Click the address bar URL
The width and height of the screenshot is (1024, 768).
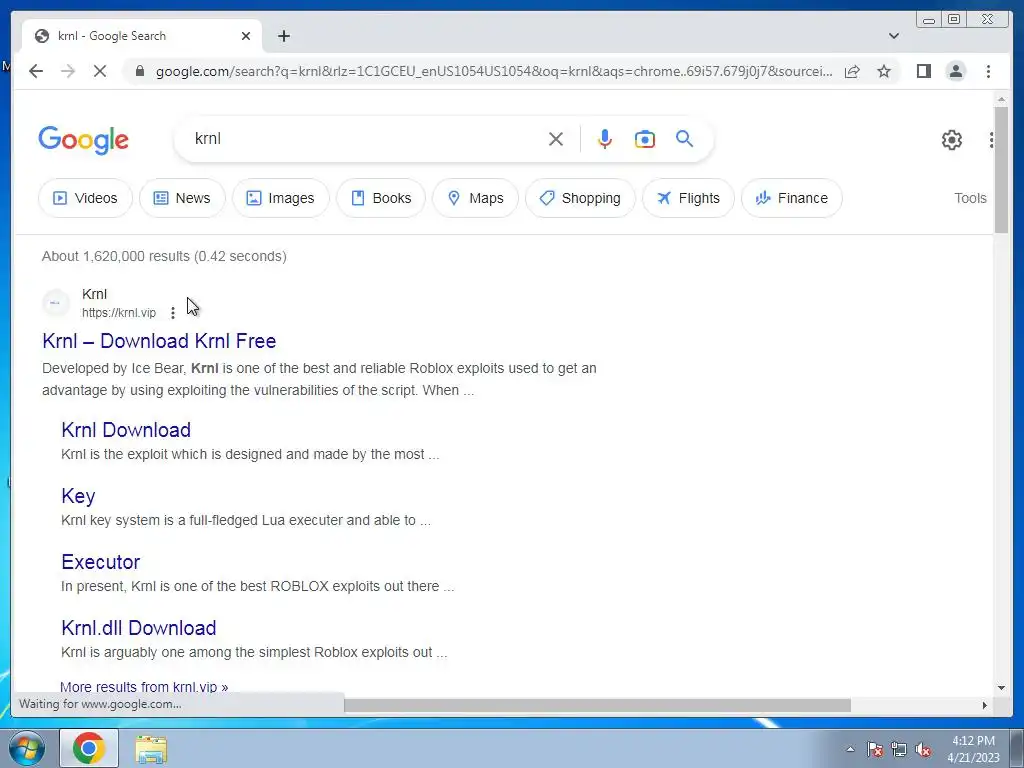tap(494, 71)
